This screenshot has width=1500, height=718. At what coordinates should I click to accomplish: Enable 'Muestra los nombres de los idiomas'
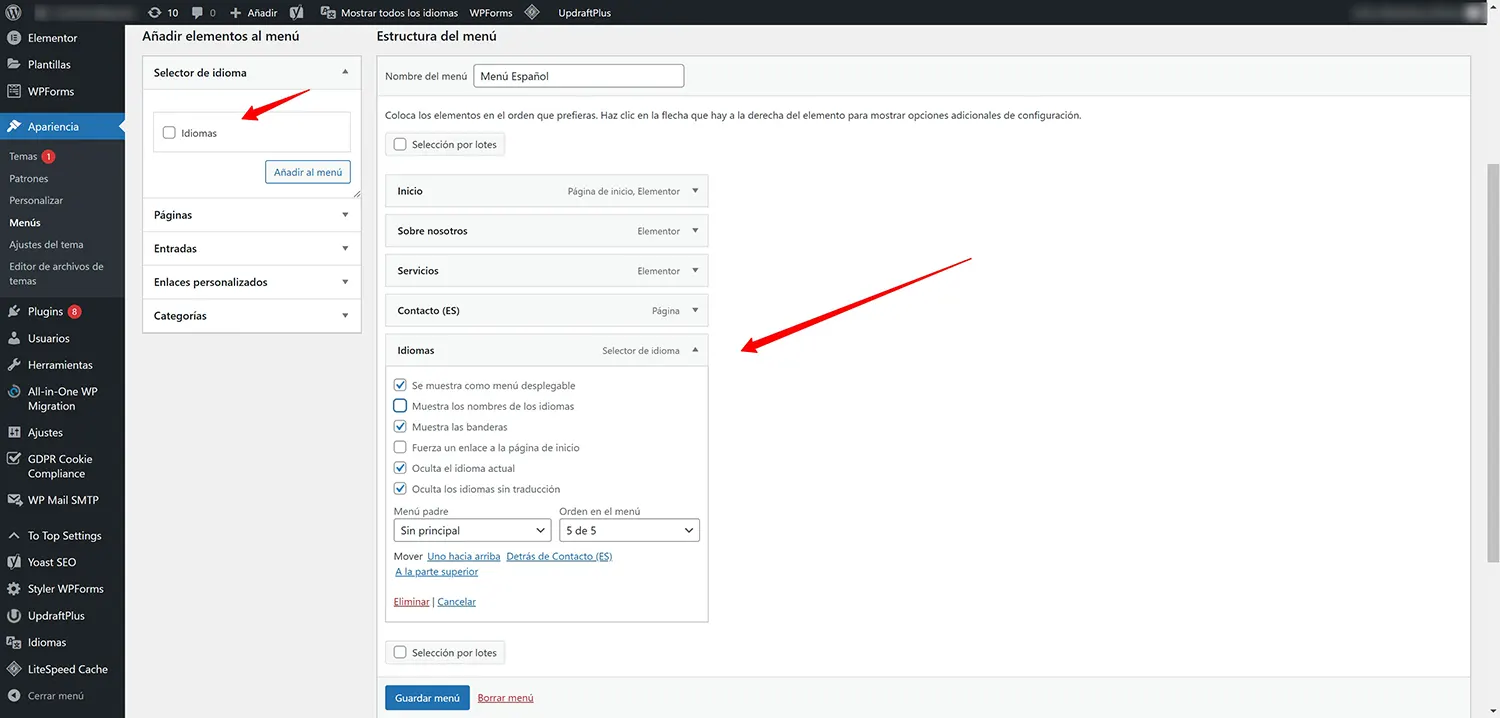[x=400, y=406]
